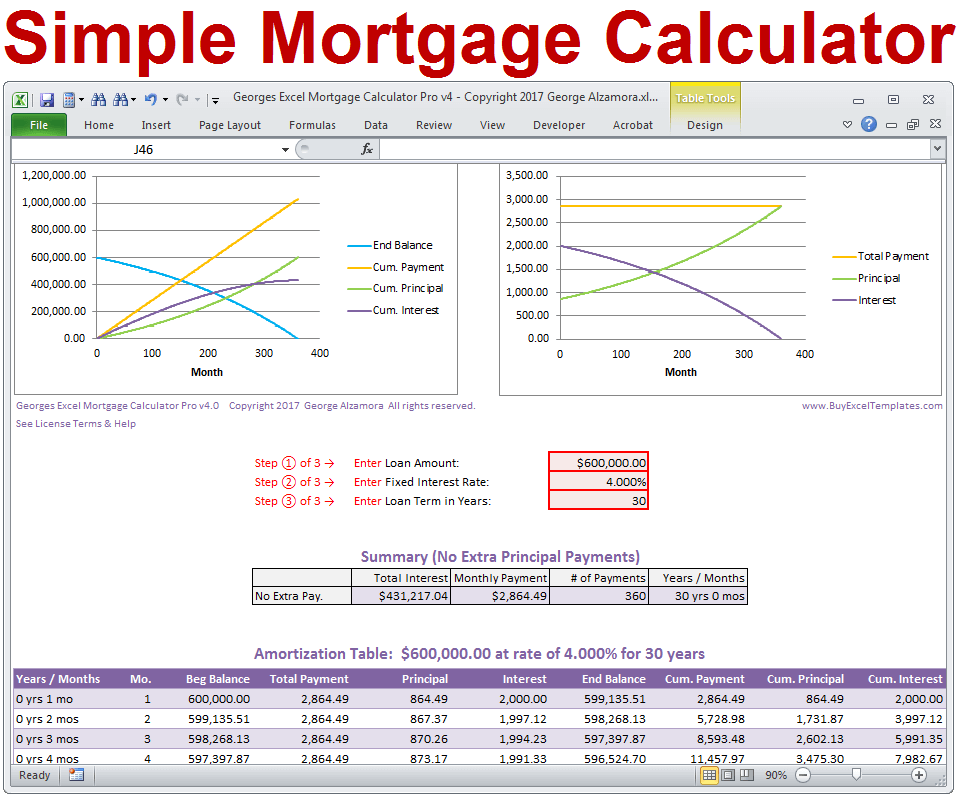Toggle Normal view in the status bar
The height and width of the screenshot is (799, 959).
[710, 774]
